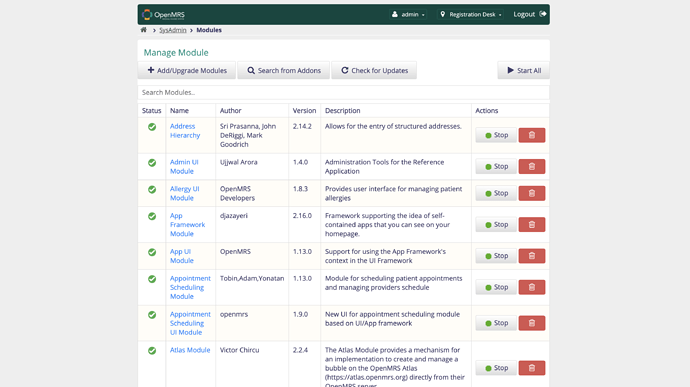Go to SysAdmin breadcrumb link

click(172, 30)
